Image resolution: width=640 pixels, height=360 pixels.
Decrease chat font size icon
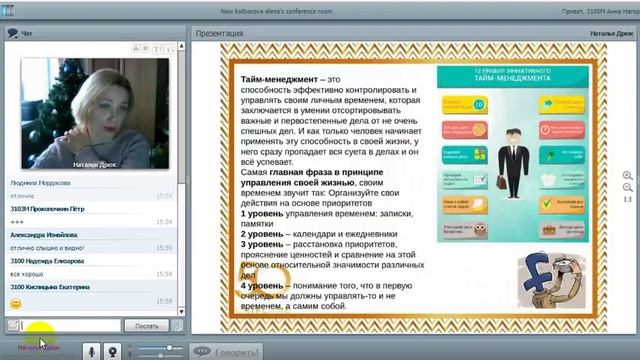(170, 49)
